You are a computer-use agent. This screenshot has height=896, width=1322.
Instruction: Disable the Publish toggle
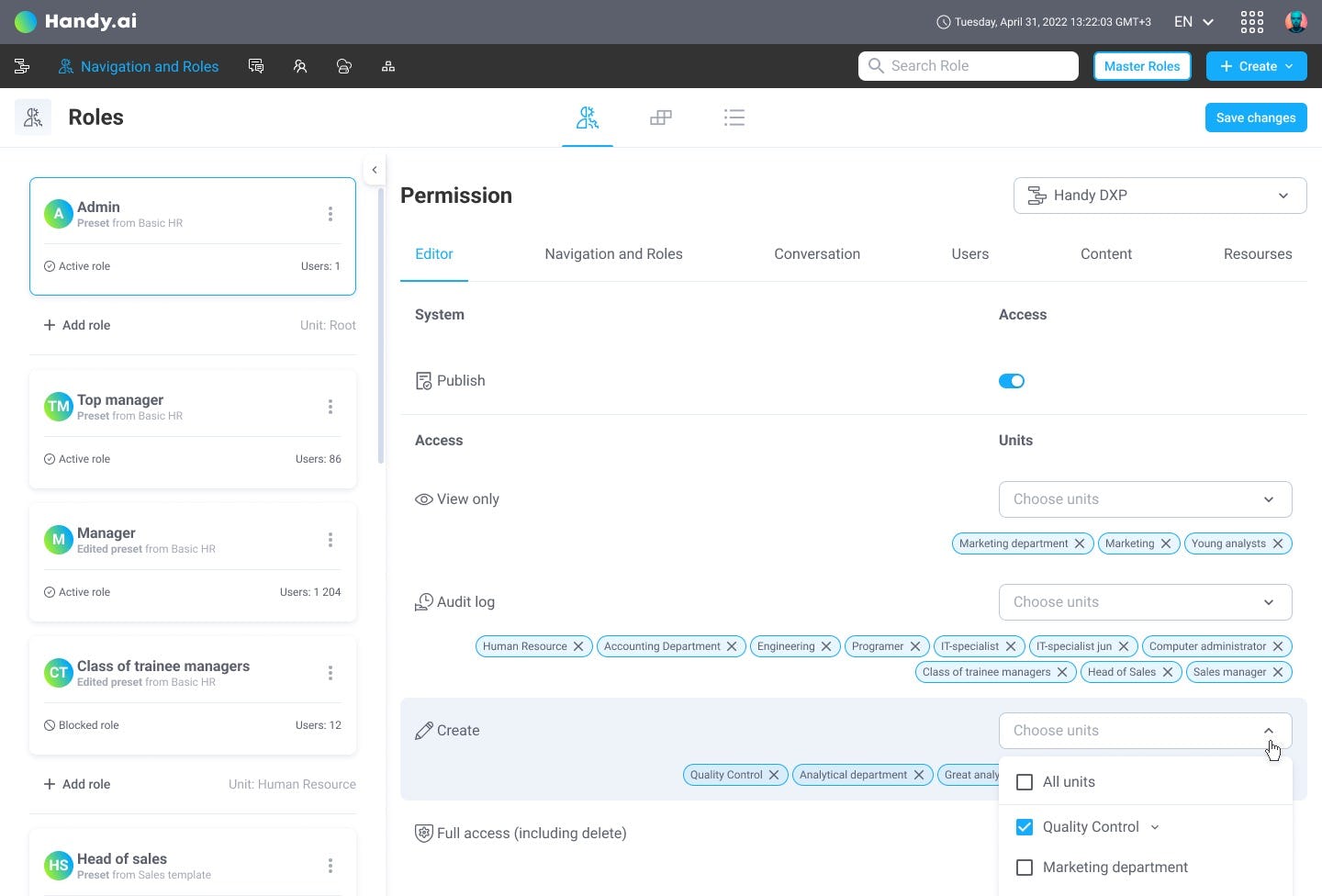pyautogui.click(x=1011, y=380)
